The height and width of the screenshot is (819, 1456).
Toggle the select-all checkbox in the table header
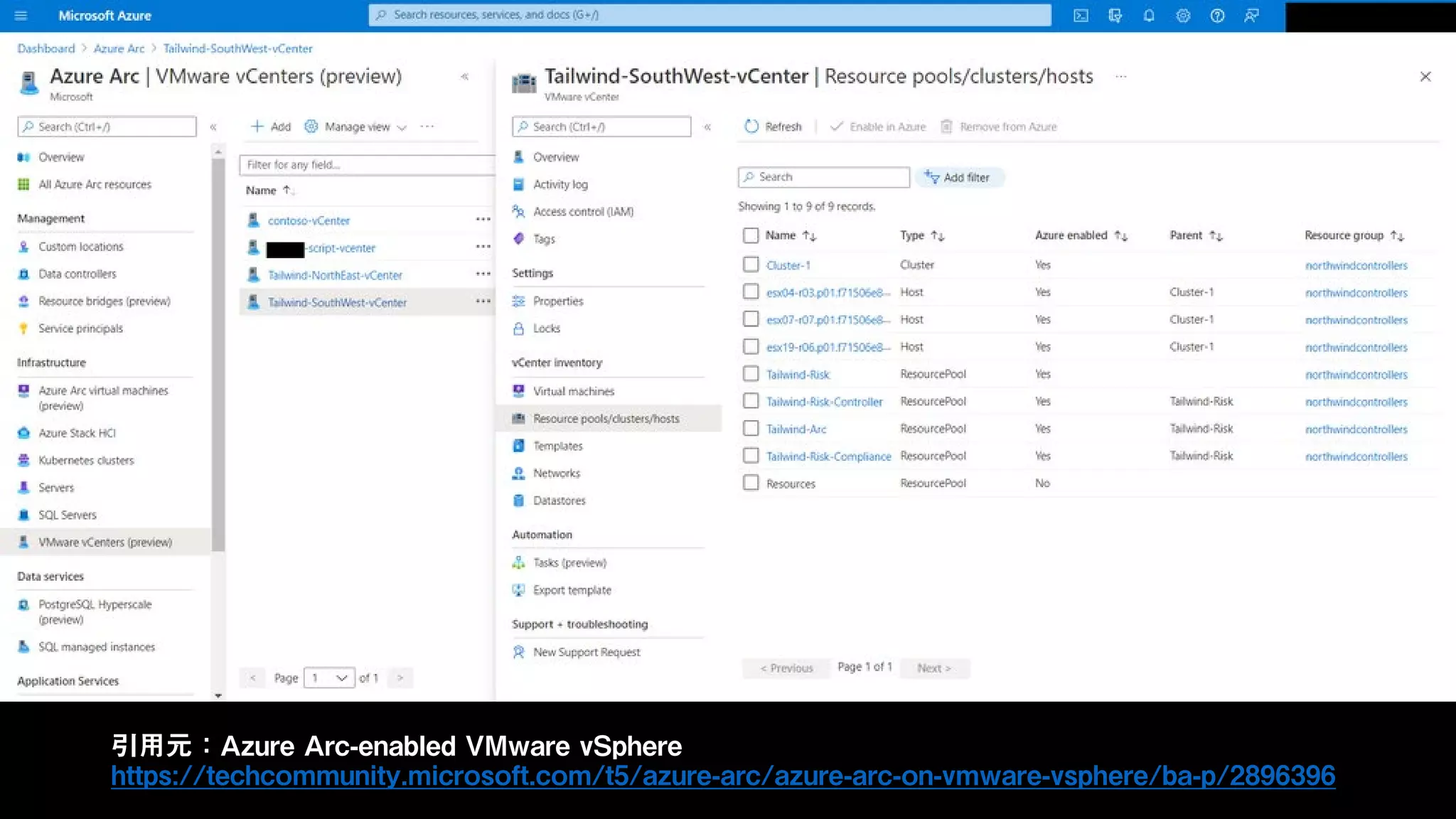click(x=751, y=235)
